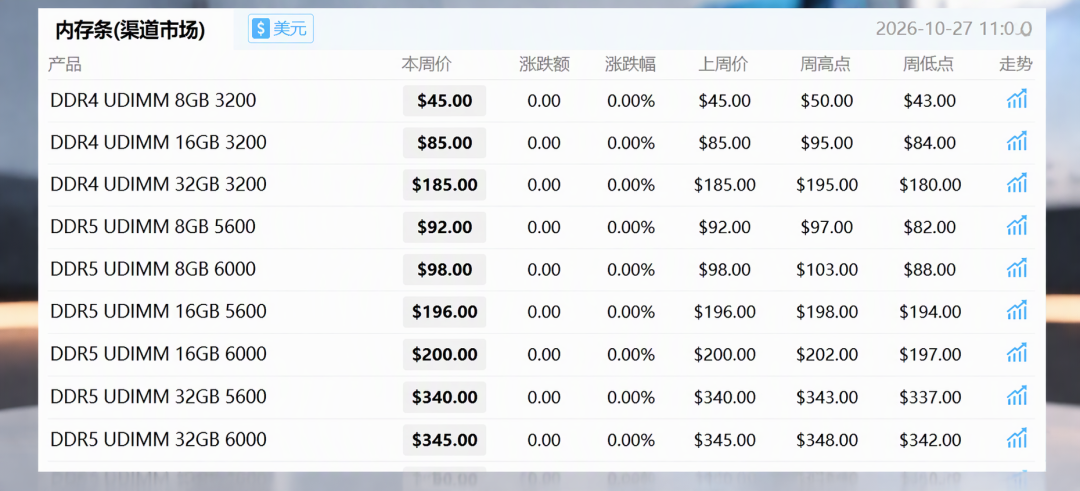Click weekly low $88.00
This screenshot has height=491, width=1080.
[x=930, y=270]
